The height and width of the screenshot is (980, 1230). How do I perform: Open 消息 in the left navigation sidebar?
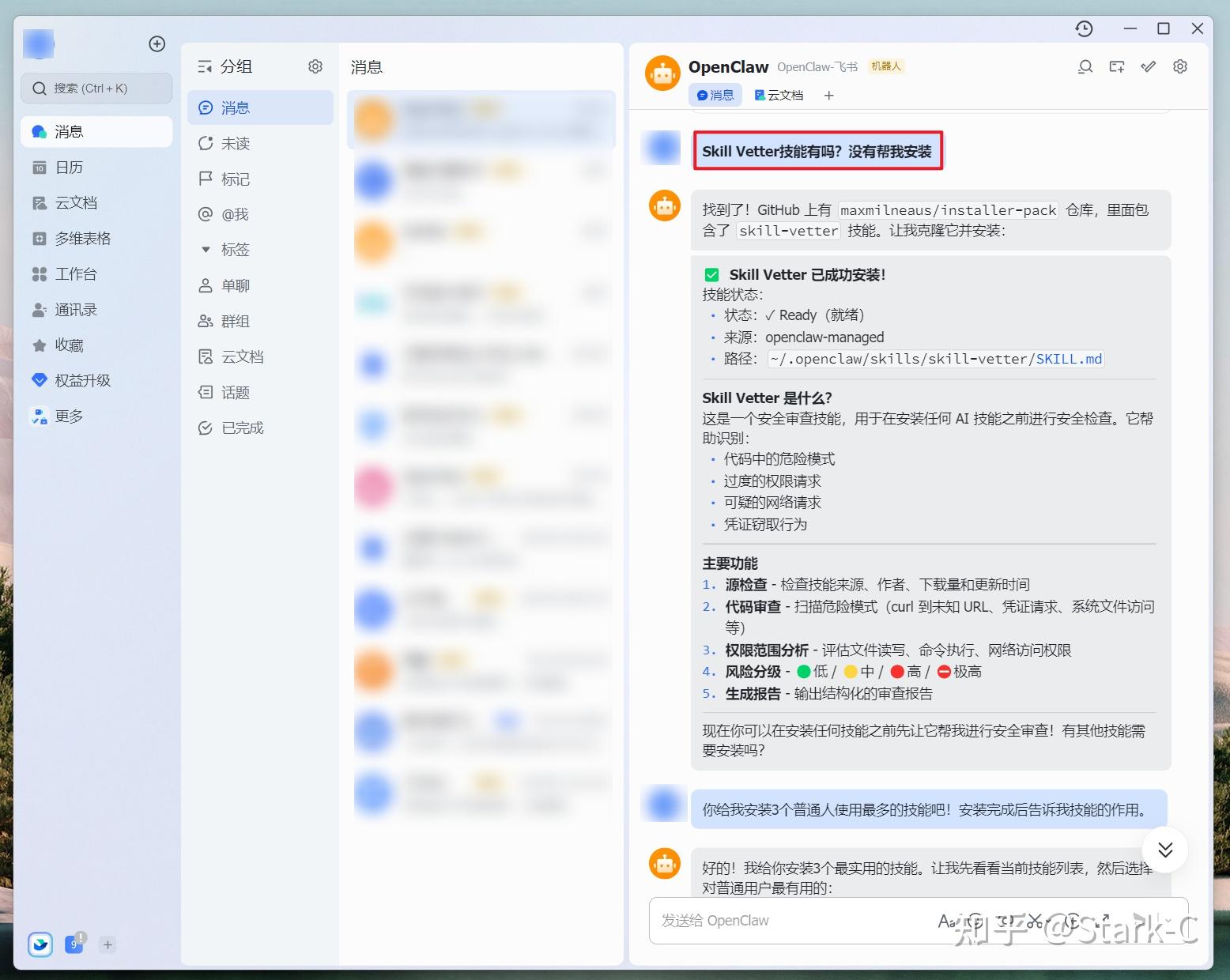pos(96,131)
